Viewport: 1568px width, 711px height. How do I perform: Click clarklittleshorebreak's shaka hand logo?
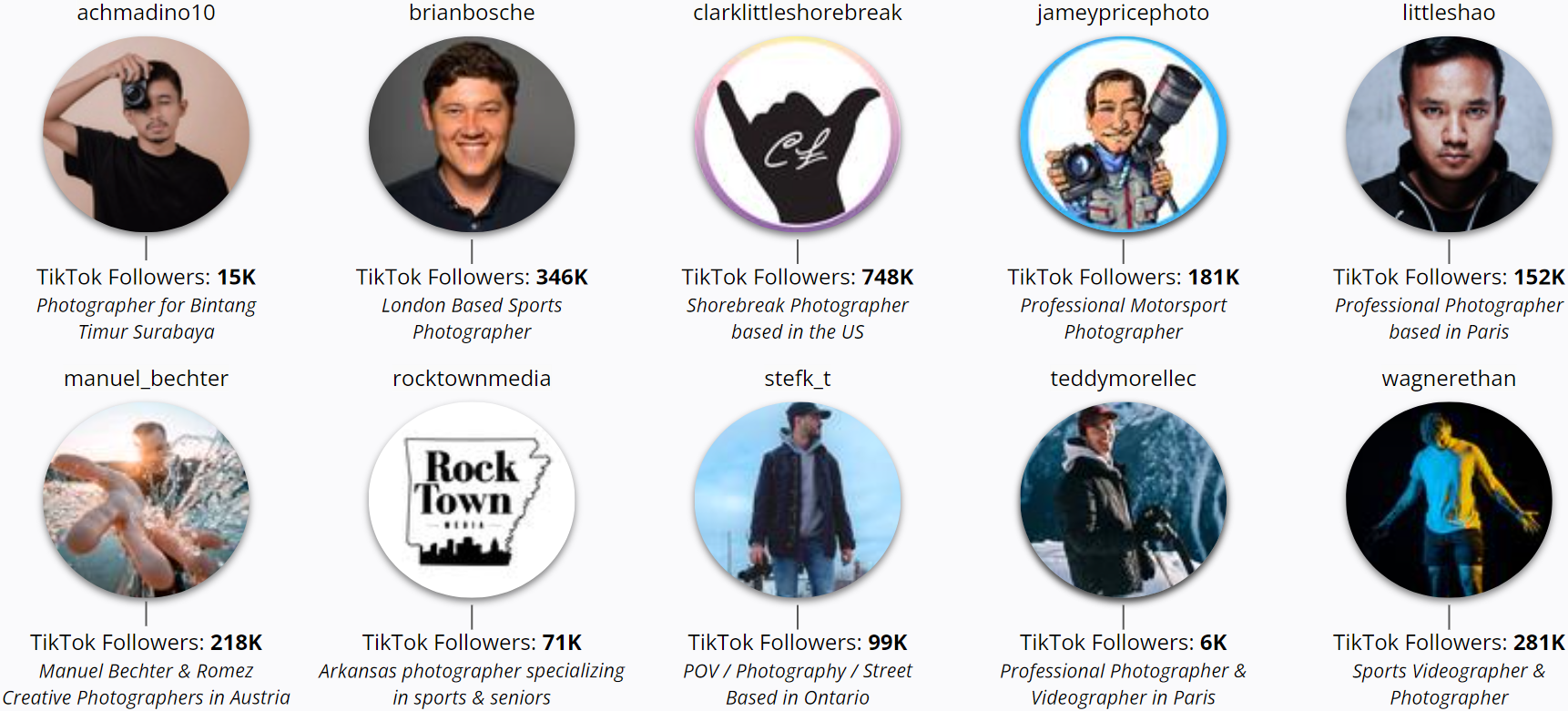[798, 135]
